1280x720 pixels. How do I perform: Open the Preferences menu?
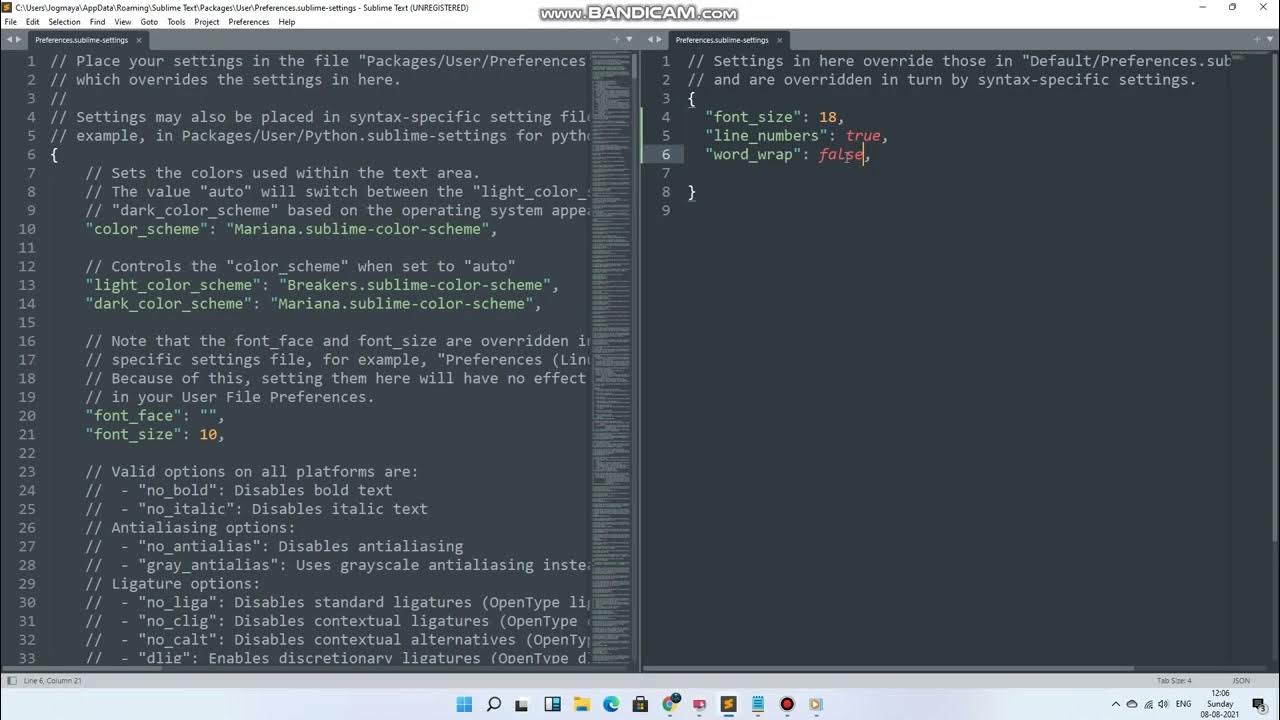[x=248, y=21]
